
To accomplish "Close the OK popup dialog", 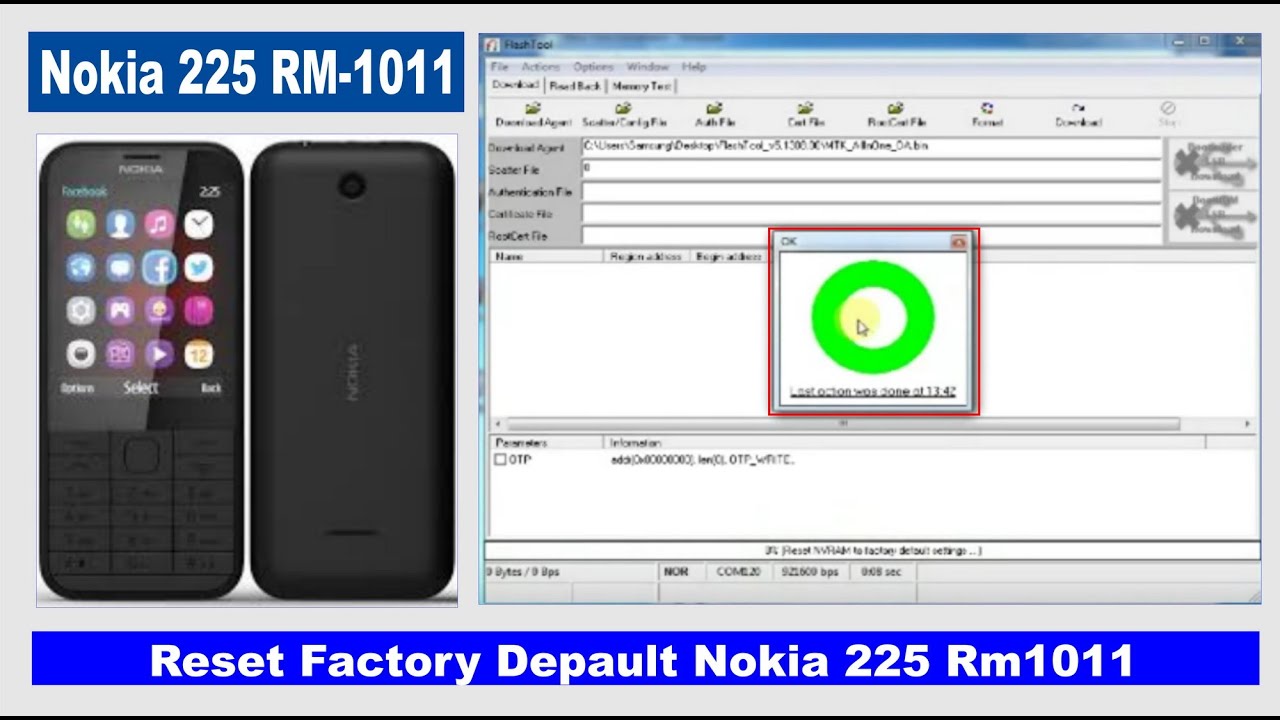I will pyautogui.click(x=958, y=242).
